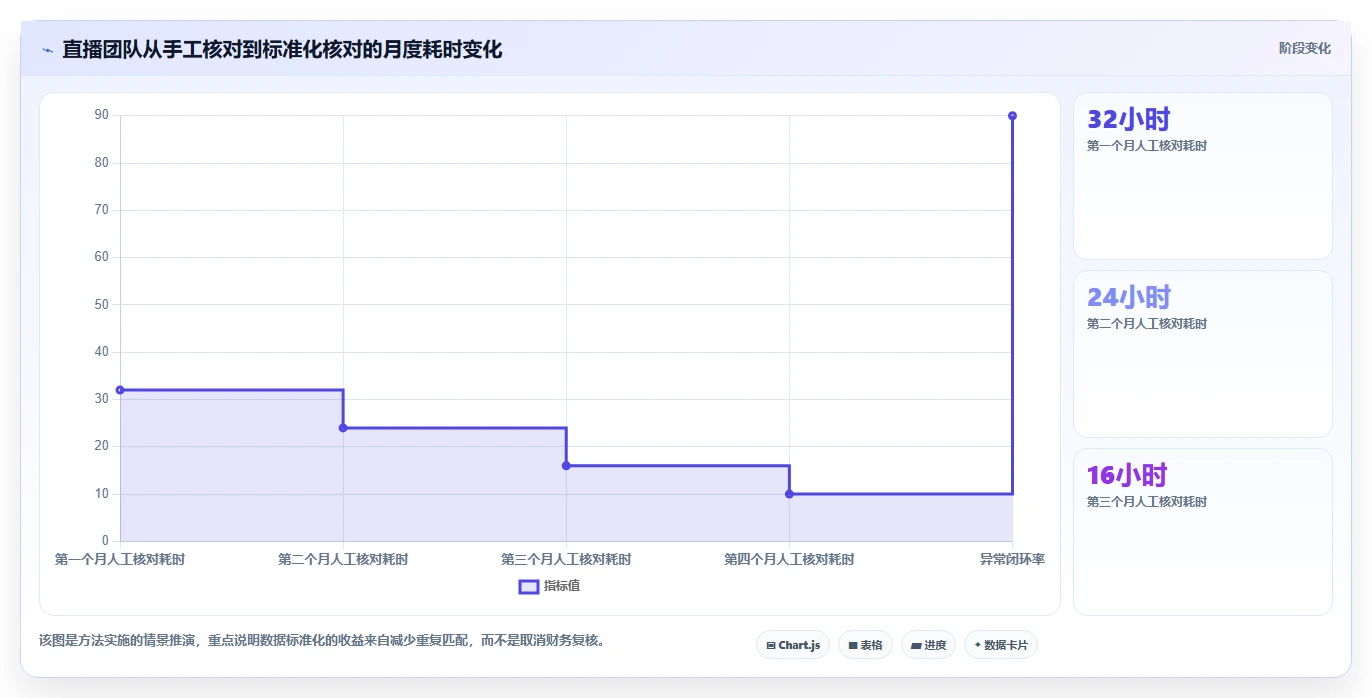Click x-axis label 第四个月人工核对耗时
1372x698 pixels.
[x=789, y=560]
